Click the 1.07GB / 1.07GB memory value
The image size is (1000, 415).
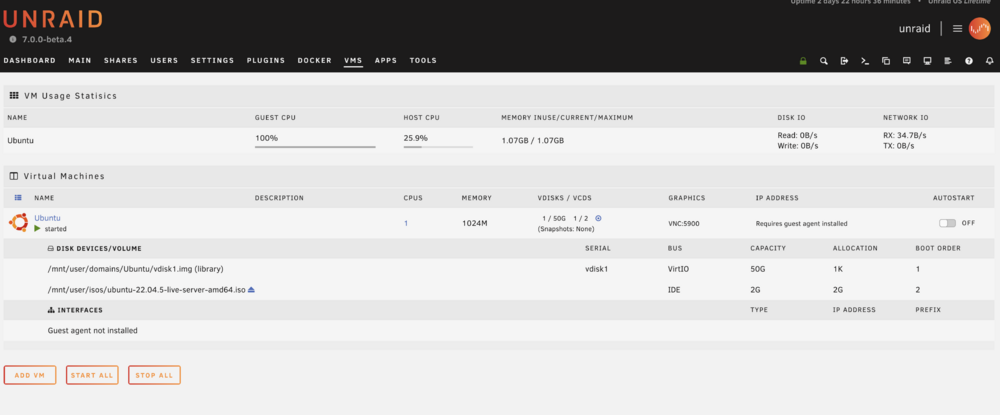pos(533,140)
